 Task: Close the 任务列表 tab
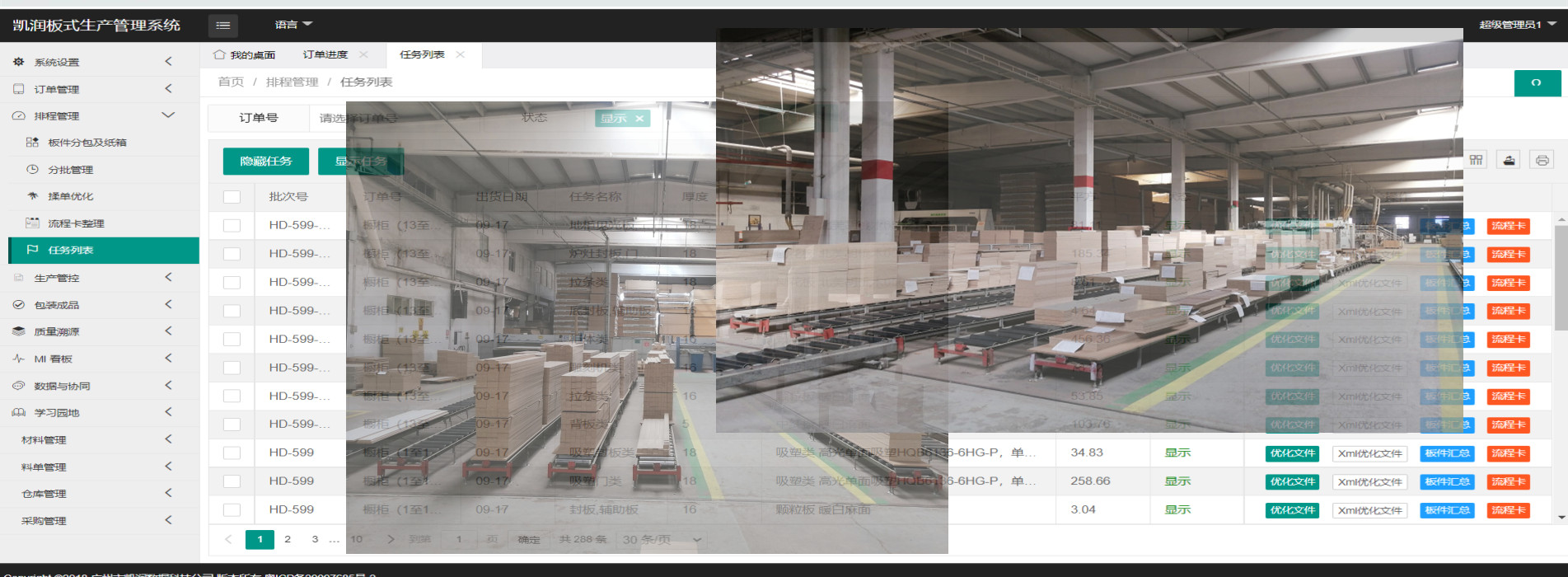pyautogui.click(x=461, y=54)
